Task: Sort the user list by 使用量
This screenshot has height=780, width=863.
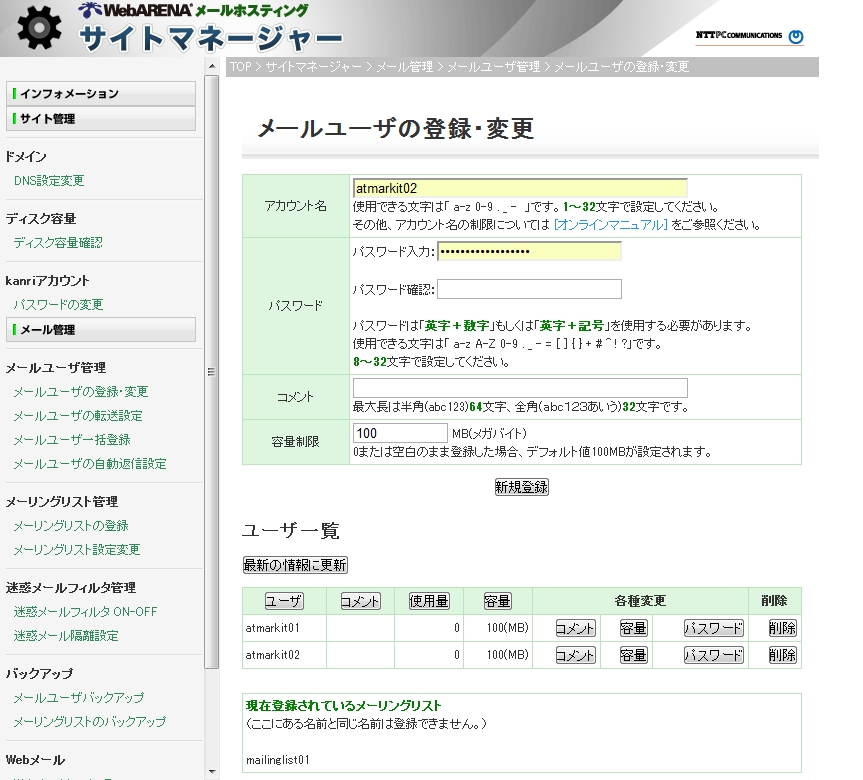Action: point(429,601)
